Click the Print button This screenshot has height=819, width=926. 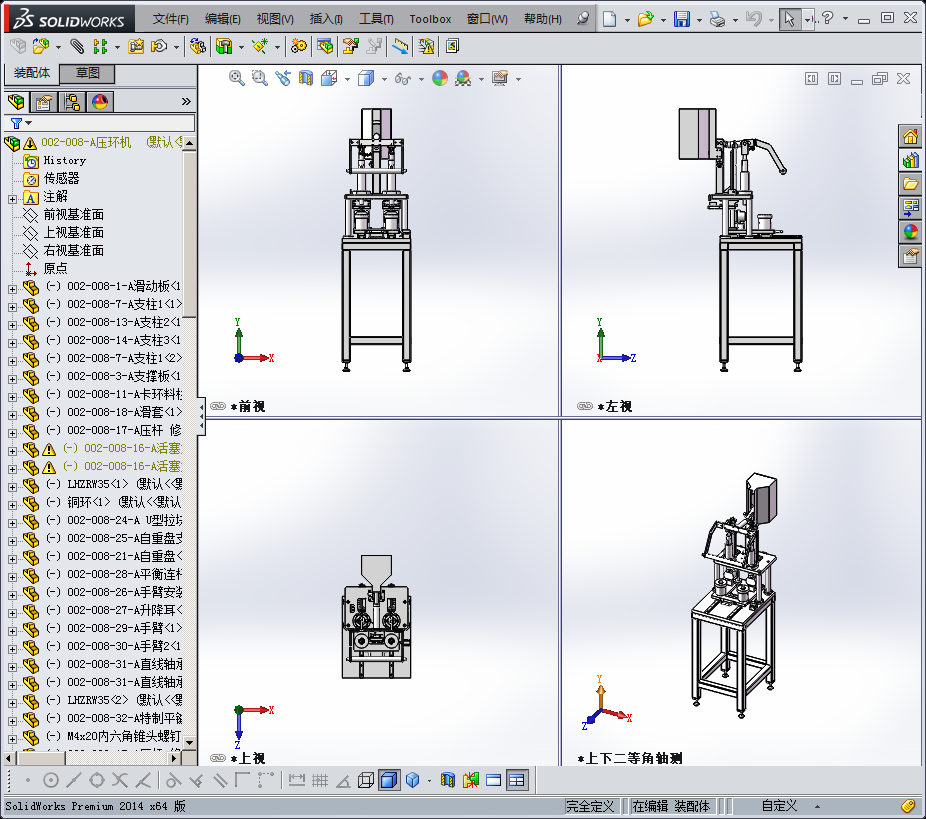click(x=718, y=19)
